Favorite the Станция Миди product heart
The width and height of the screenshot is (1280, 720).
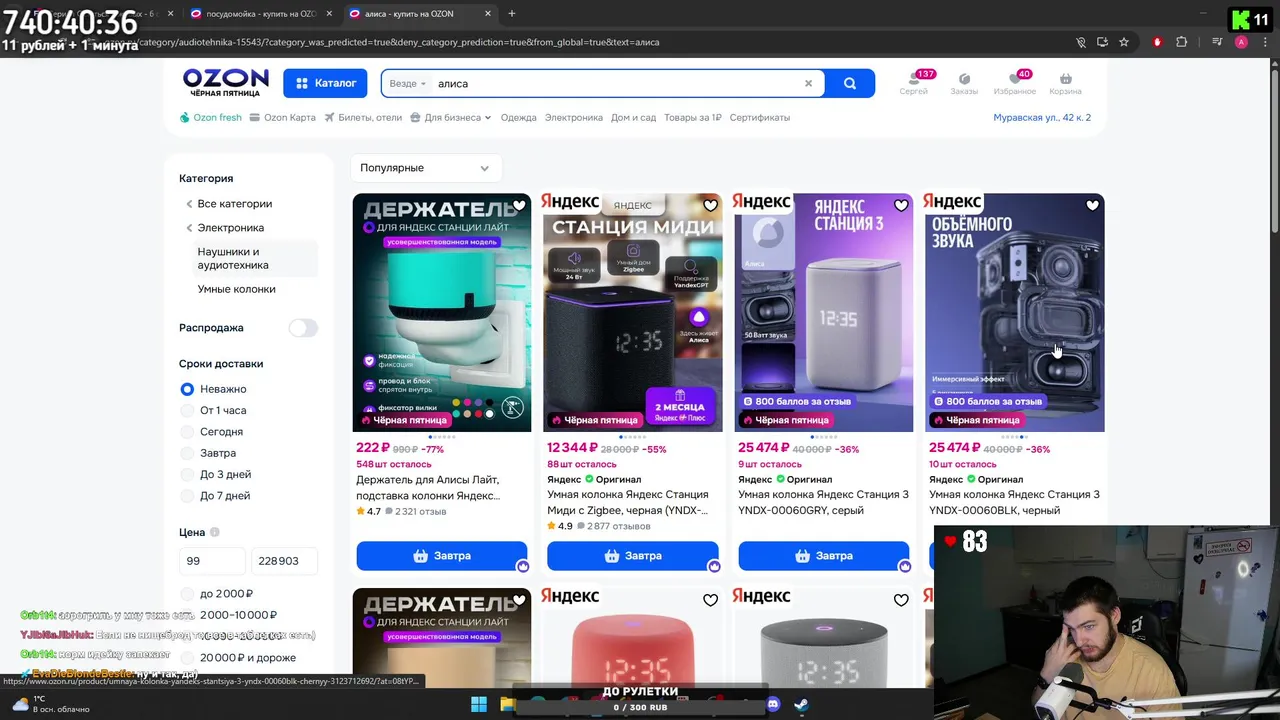710,206
